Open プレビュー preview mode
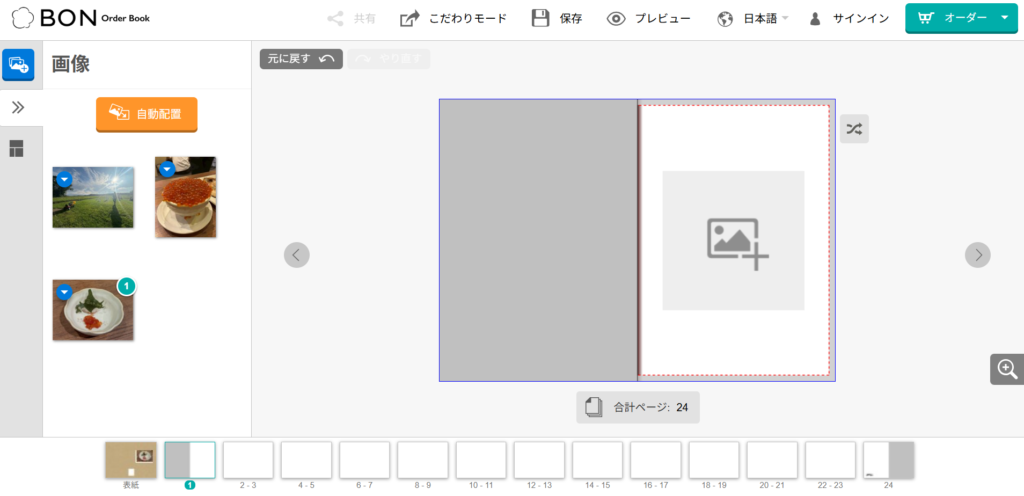Image resolution: width=1024 pixels, height=496 pixels. [x=648, y=18]
